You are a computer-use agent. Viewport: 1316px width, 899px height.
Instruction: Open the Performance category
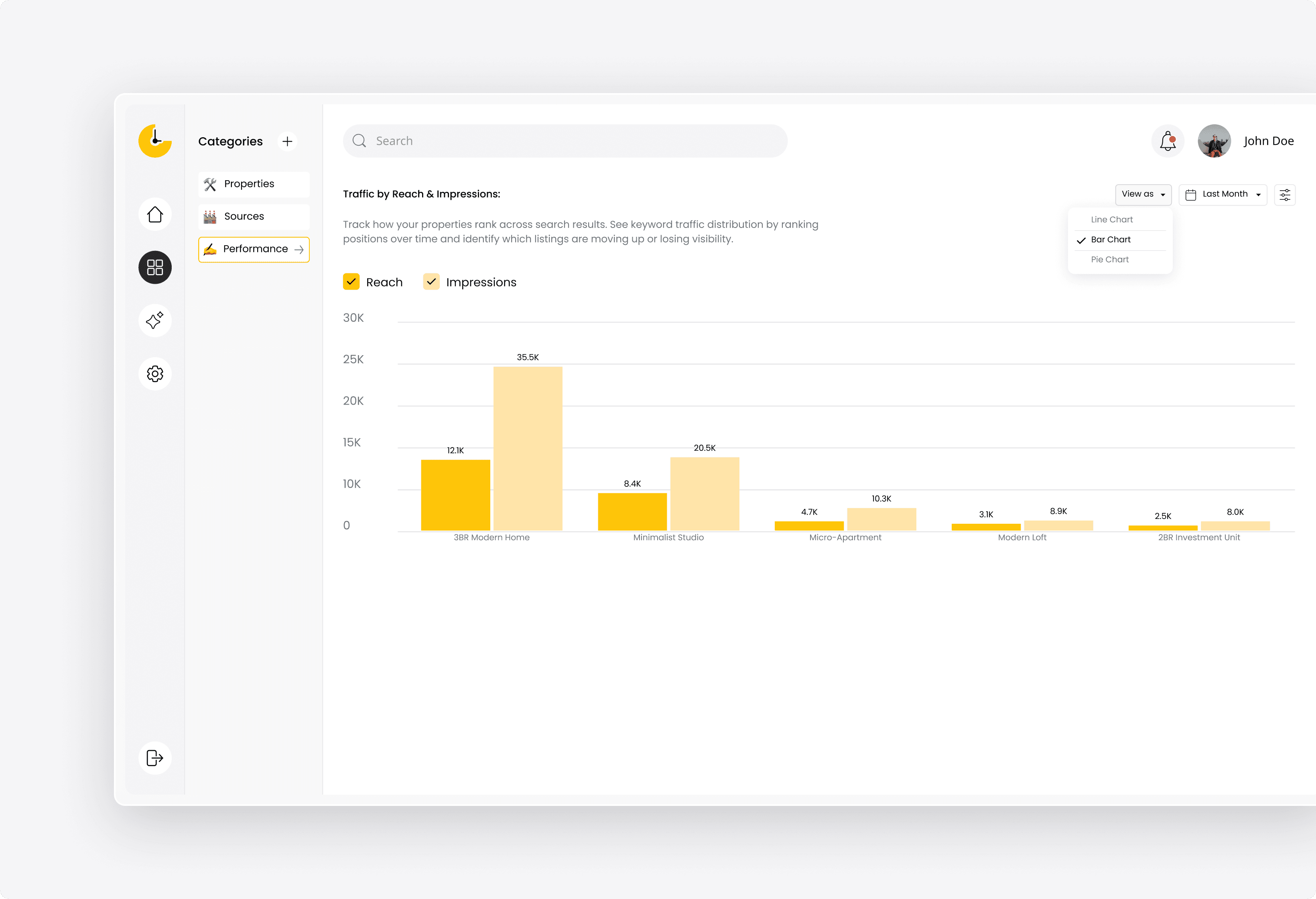(254, 249)
